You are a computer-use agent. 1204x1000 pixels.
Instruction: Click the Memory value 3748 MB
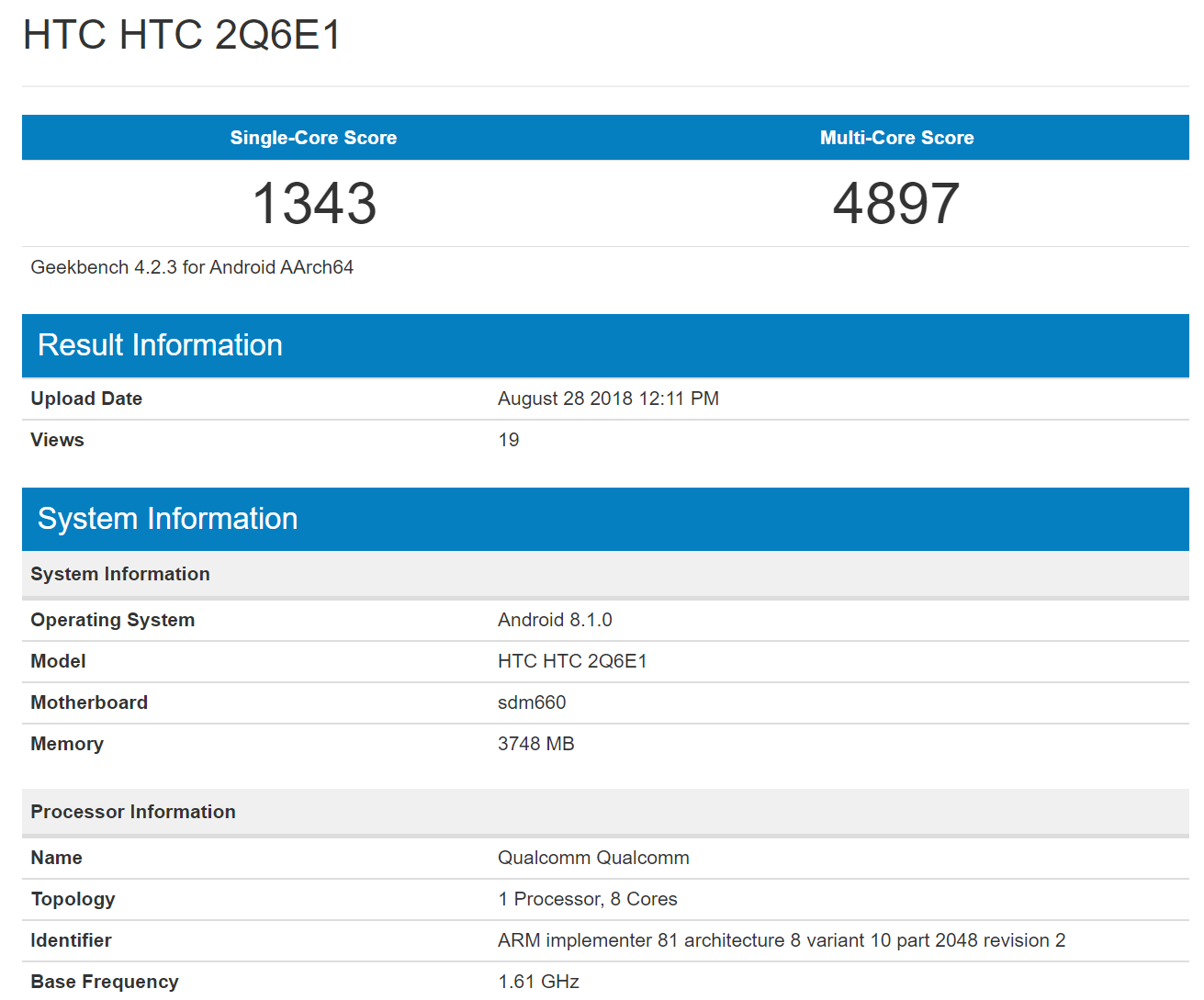click(x=535, y=744)
